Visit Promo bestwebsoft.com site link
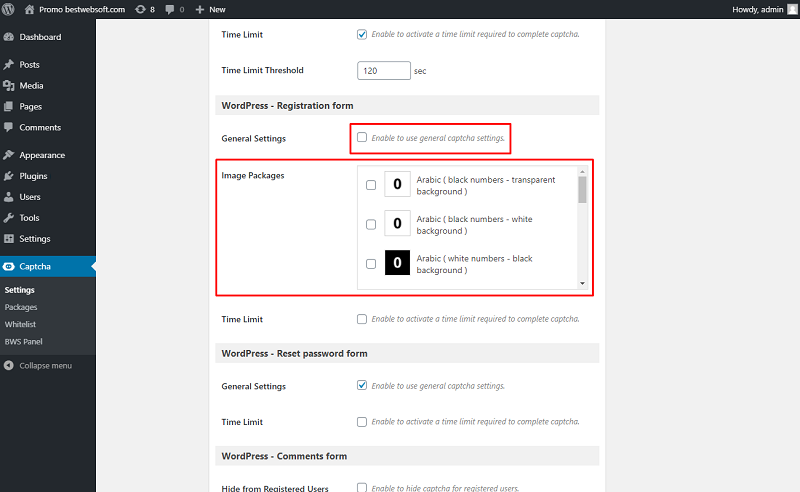 click(82, 9)
